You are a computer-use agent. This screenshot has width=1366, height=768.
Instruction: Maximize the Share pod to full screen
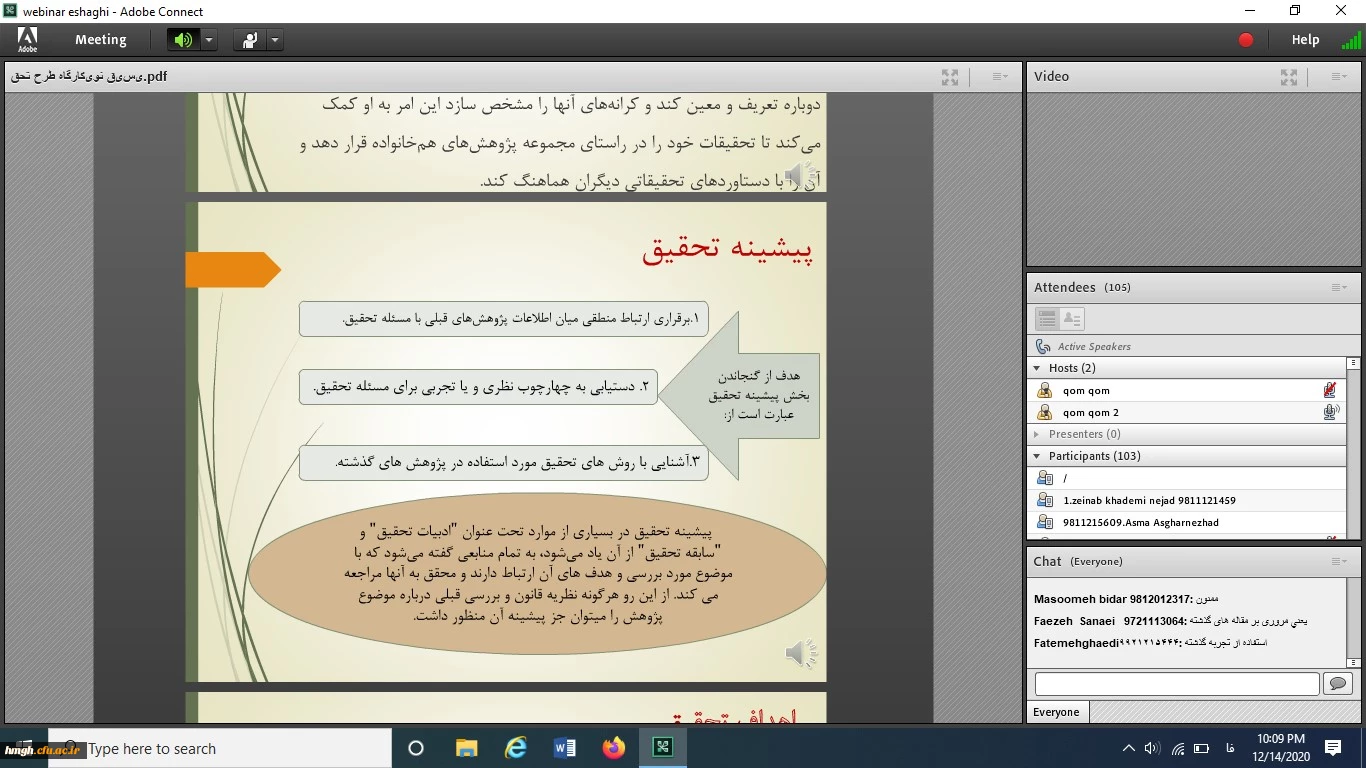(x=950, y=77)
